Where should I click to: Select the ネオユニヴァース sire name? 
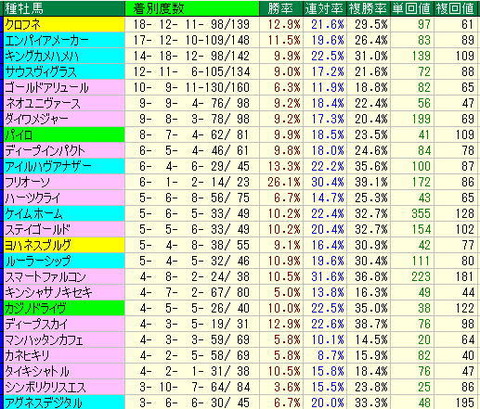pos(64,103)
